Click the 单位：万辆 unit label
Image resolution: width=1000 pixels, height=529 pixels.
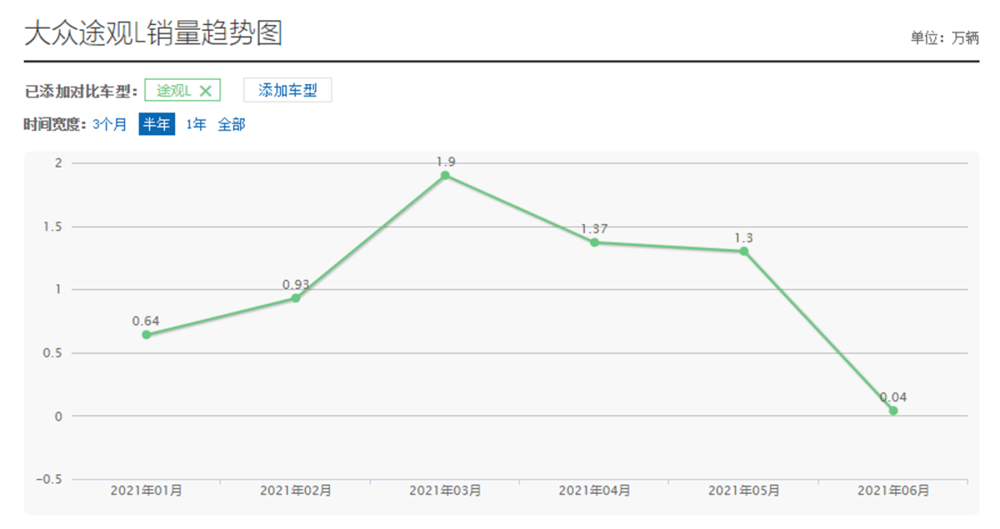944,38
